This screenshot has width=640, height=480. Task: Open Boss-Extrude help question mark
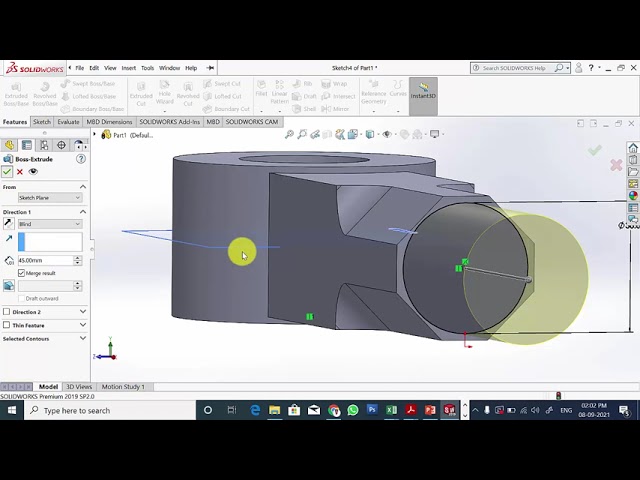(x=81, y=159)
